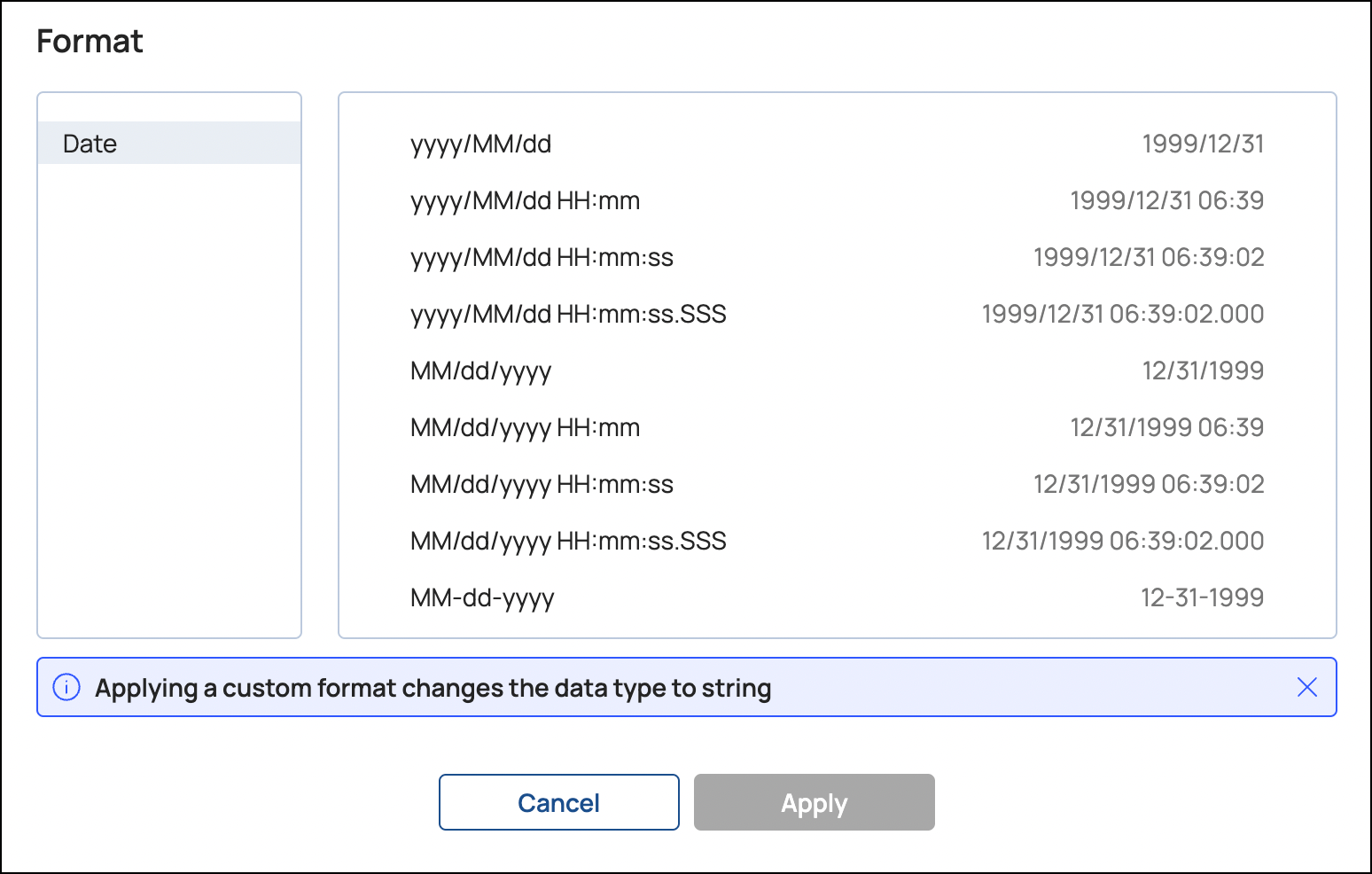Click the 1999/12/31 06:39:02.000 preview

(1122, 314)
